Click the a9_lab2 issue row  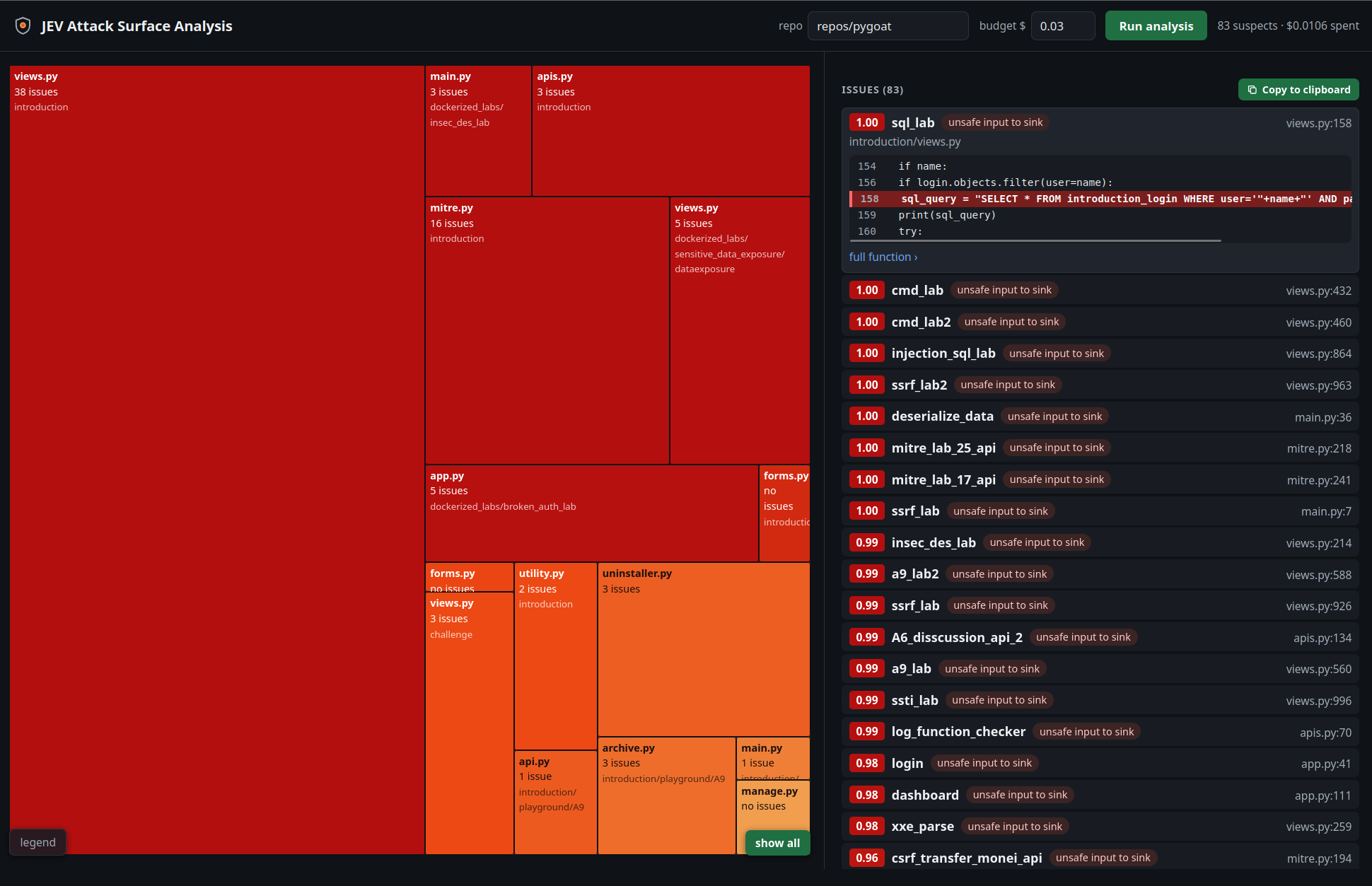[x=1100, y=574]
